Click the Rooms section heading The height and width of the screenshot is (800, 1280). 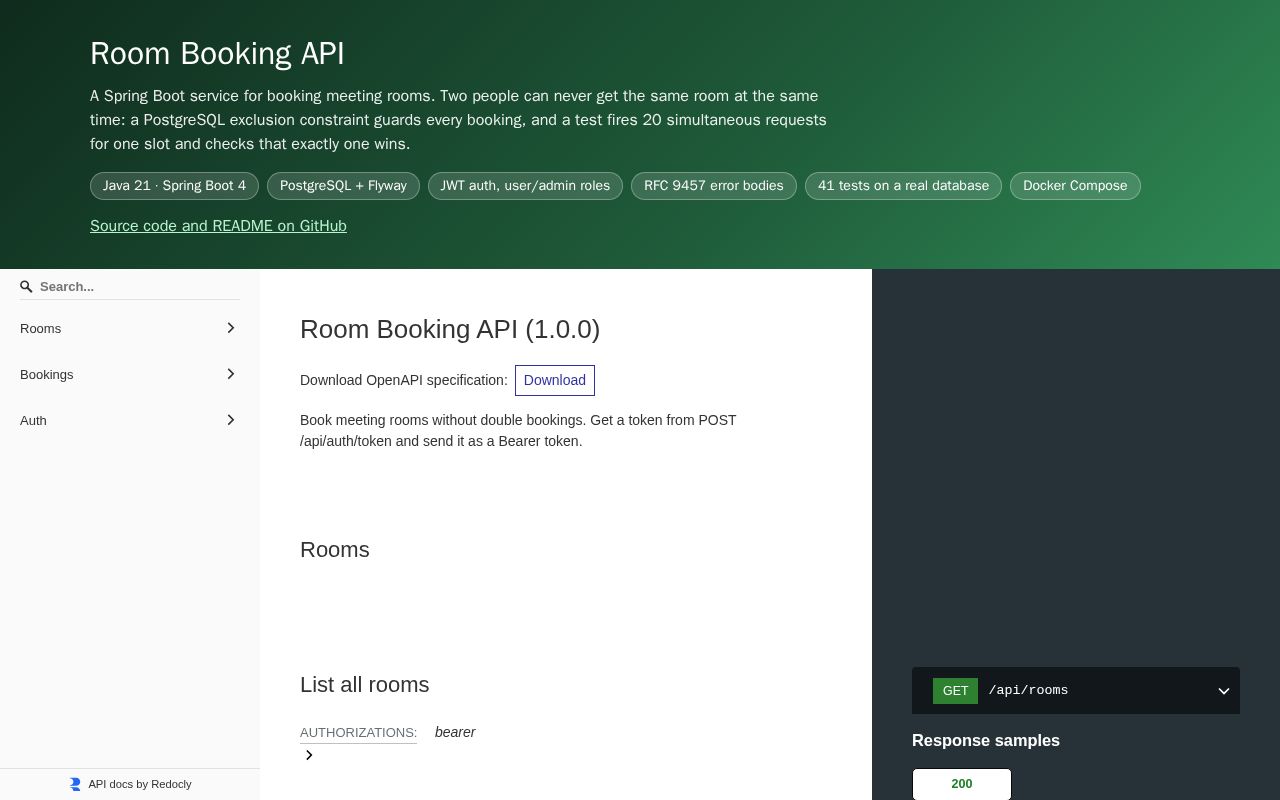(x=335, y=550)
